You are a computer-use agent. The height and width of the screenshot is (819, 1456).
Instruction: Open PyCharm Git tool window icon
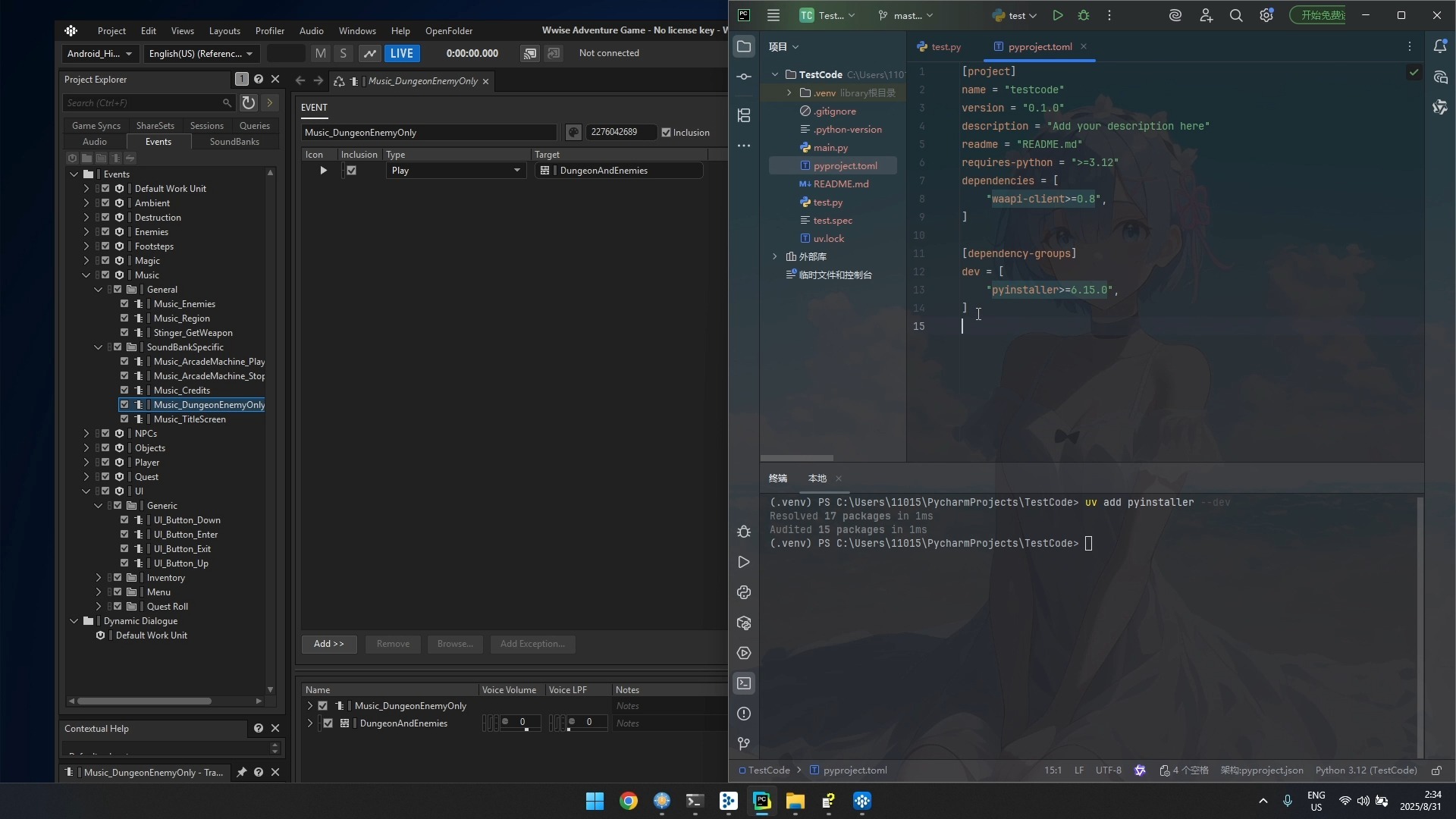(x=744, y=744)
